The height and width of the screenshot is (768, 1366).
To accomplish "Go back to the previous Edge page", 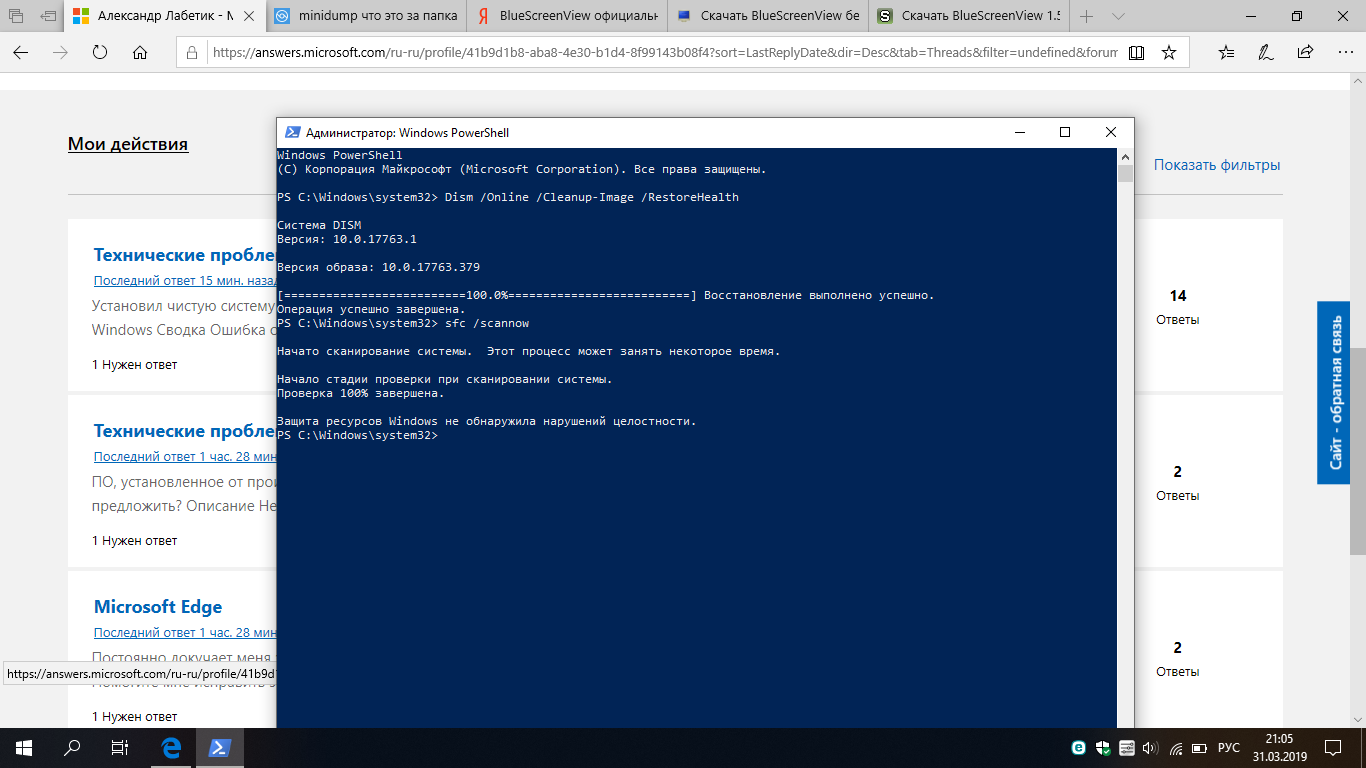I will tap(21, 52).
